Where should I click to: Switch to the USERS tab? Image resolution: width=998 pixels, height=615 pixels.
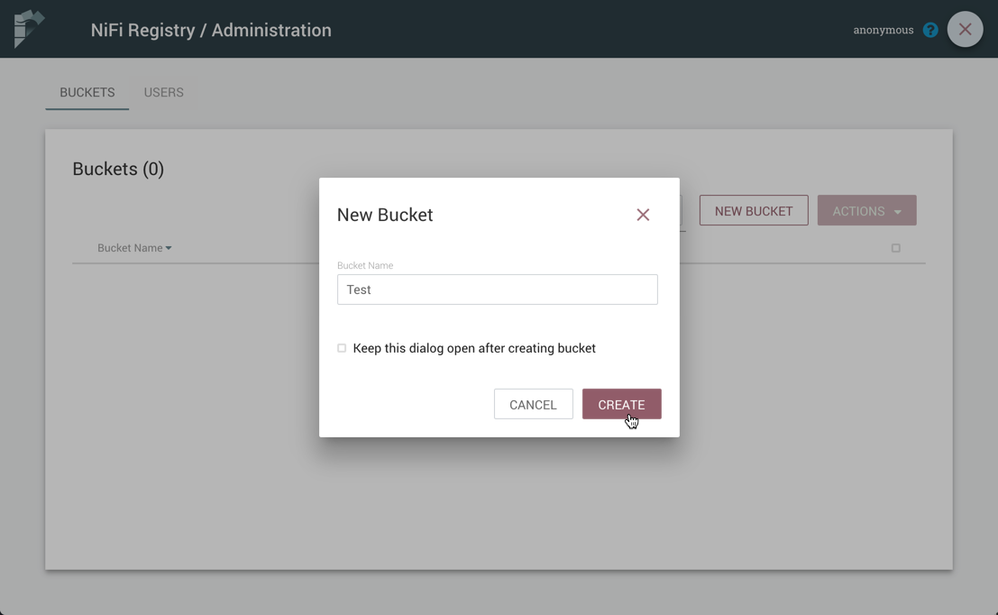pyautogui.click(x=163, y=92)
